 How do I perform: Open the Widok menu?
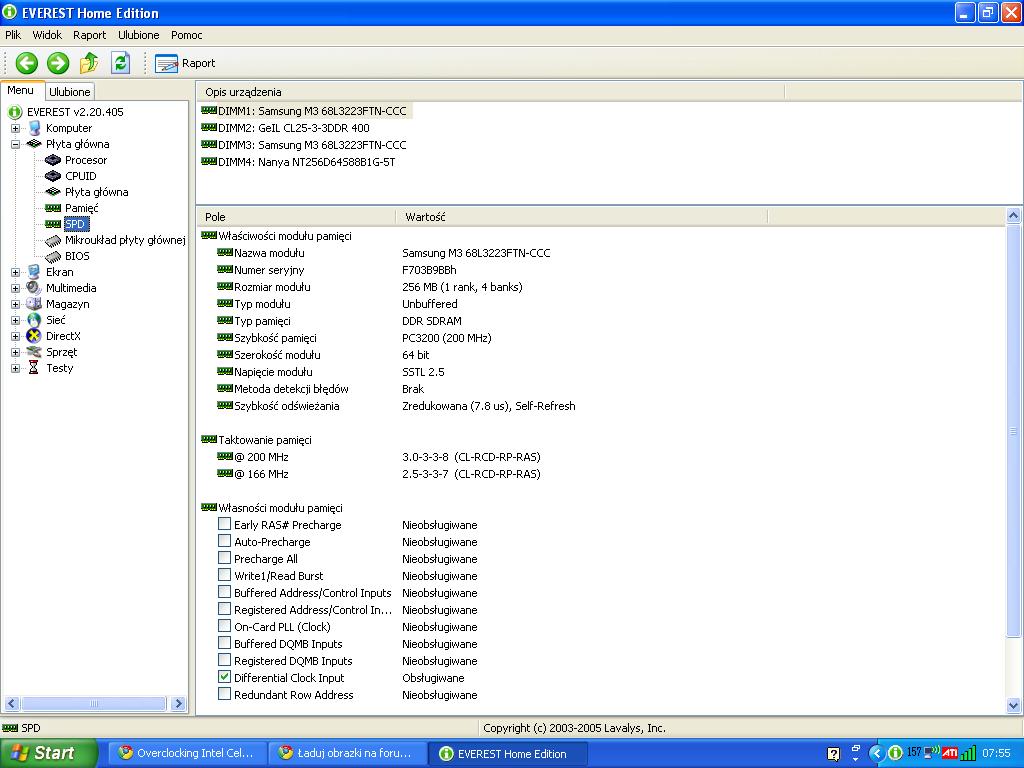click(x=47, y=35)
